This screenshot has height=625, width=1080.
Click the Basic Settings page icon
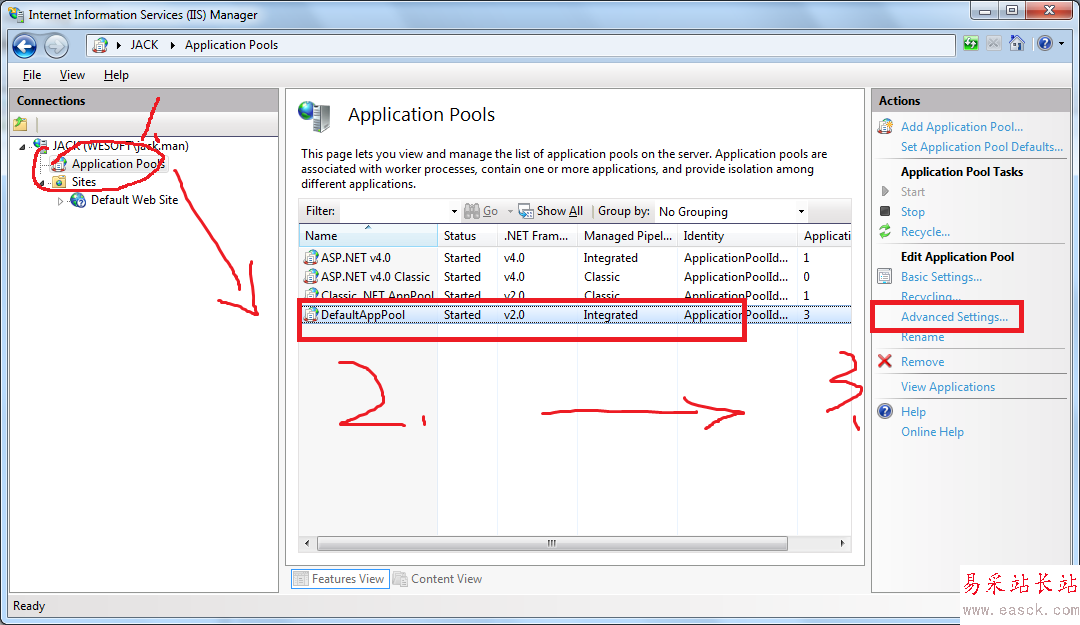pos(885,276)
